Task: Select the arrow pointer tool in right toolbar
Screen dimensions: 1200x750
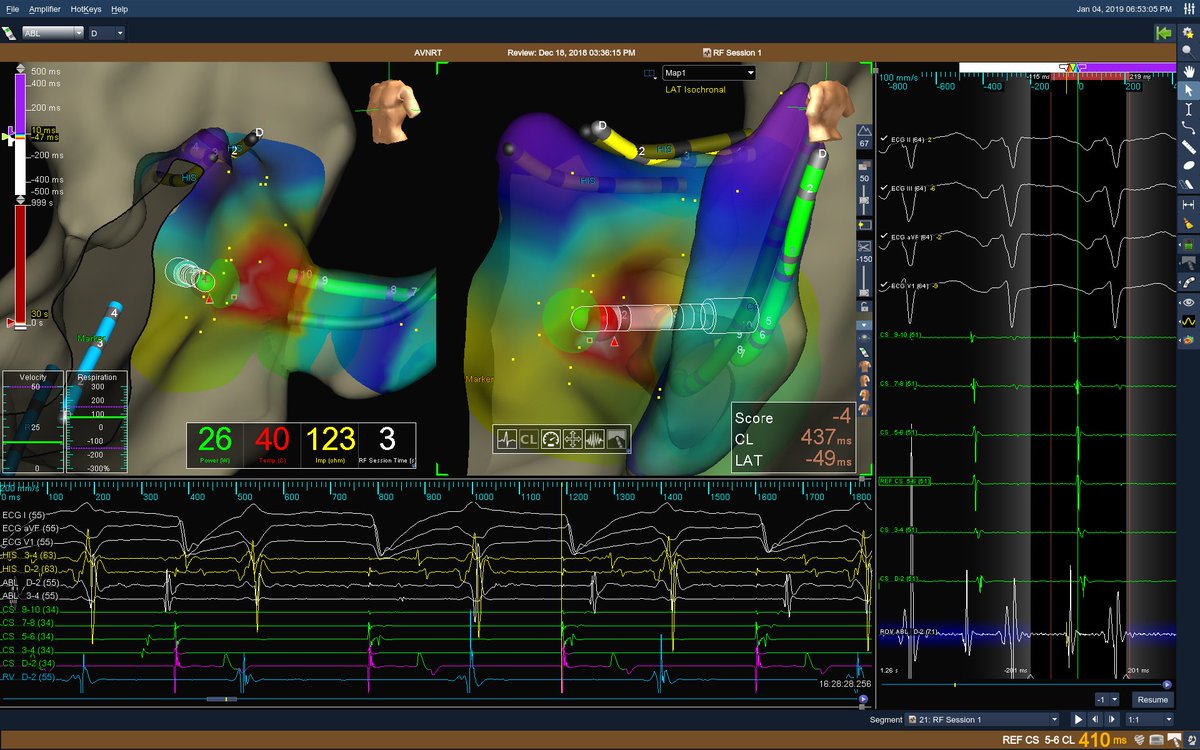Action: [x=1189, y=88]
